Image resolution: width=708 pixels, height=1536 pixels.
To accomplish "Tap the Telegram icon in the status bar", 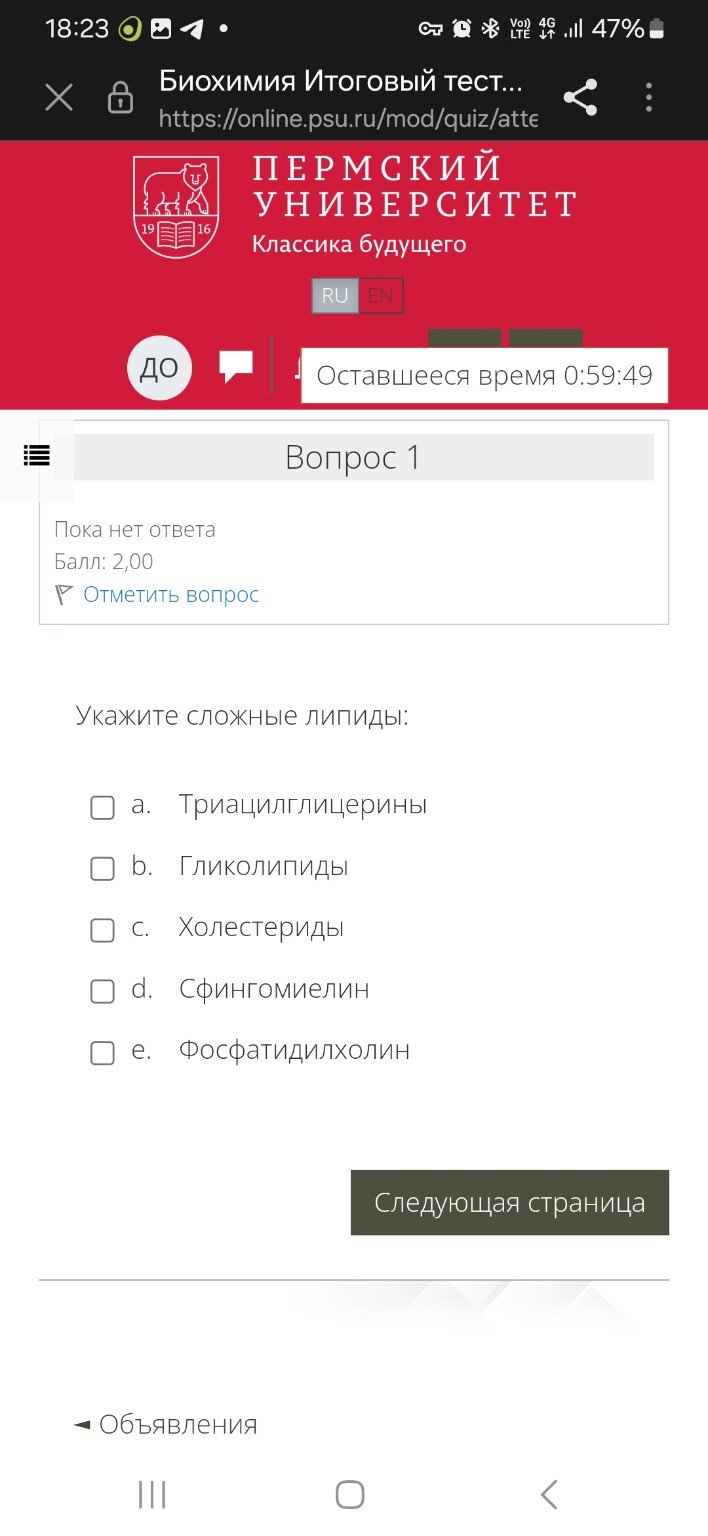I will click(191, 29).
